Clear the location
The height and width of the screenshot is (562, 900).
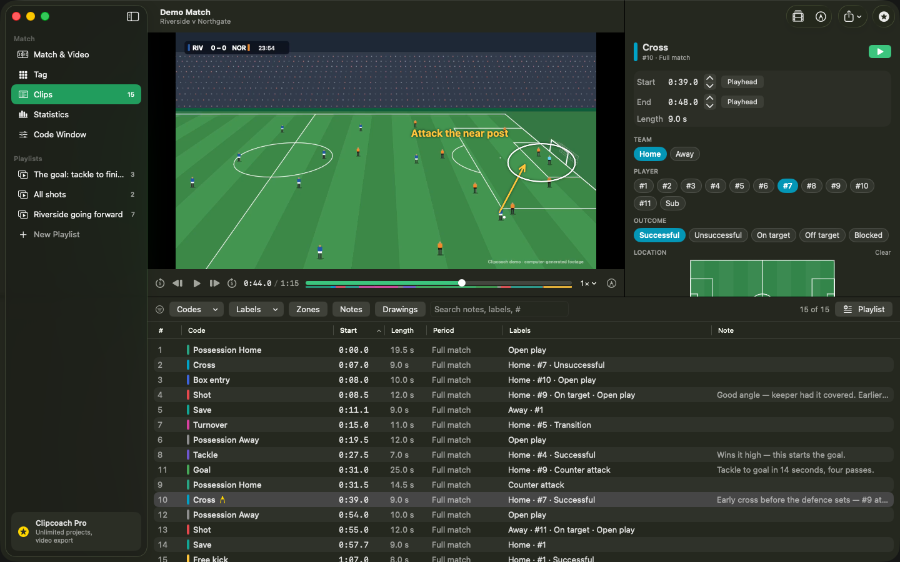click(x=882, y=253)
